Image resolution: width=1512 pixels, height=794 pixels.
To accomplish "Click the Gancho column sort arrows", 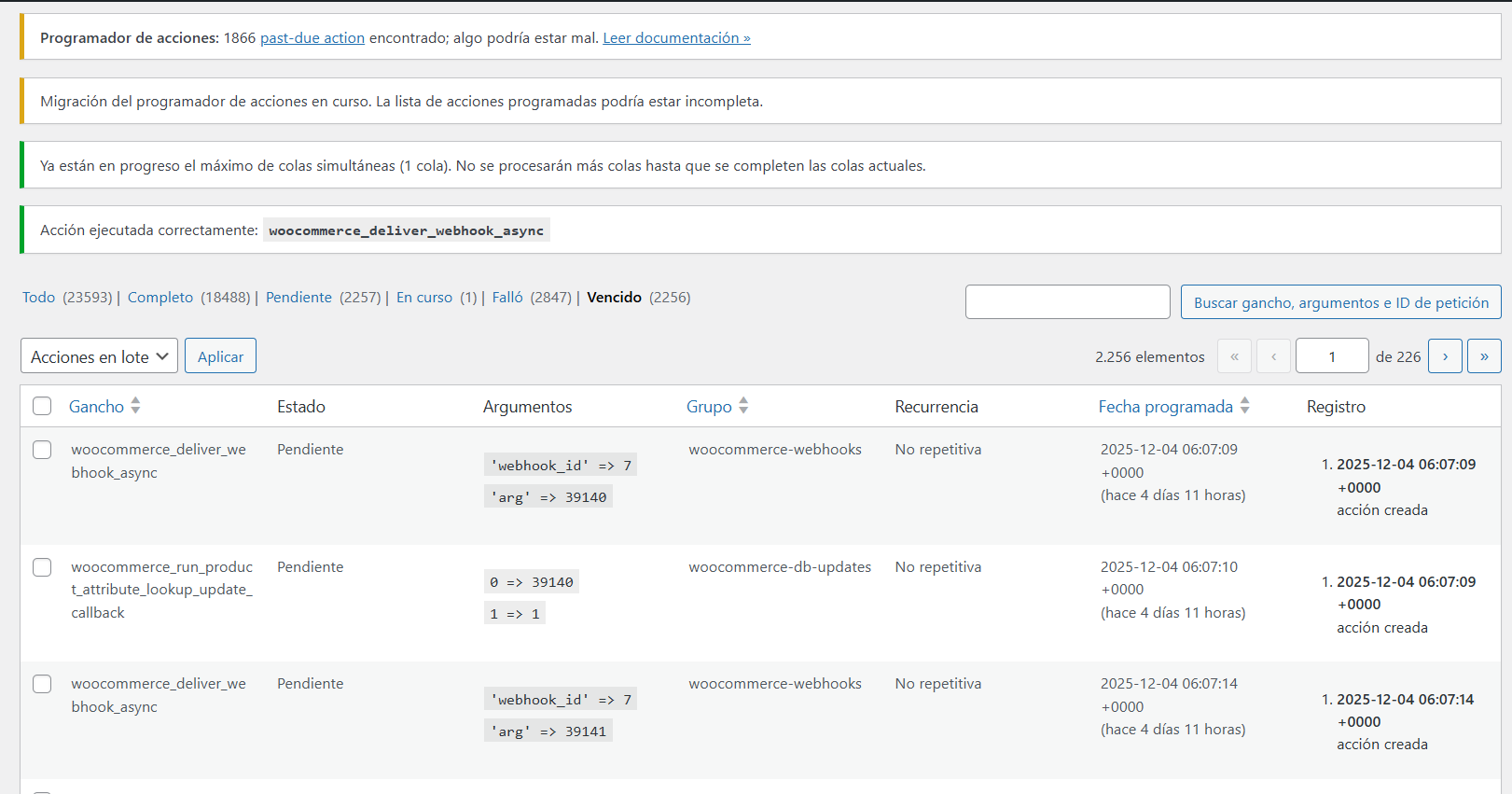I will point(135,406).
